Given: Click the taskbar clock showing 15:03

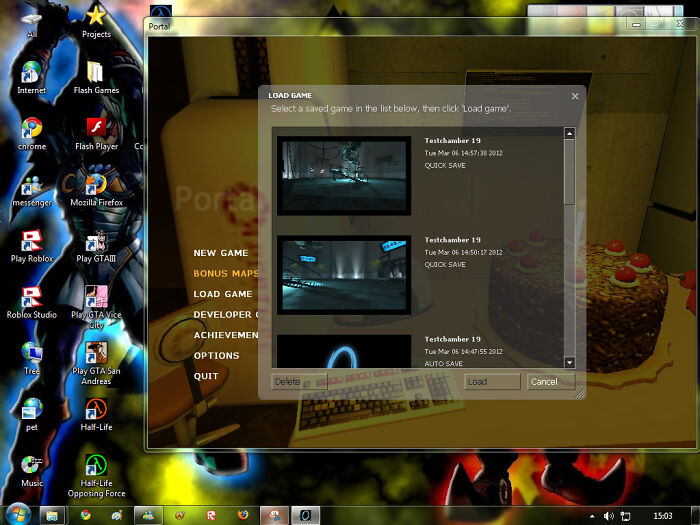Looking at the screenshot, I should coord(662,516).
